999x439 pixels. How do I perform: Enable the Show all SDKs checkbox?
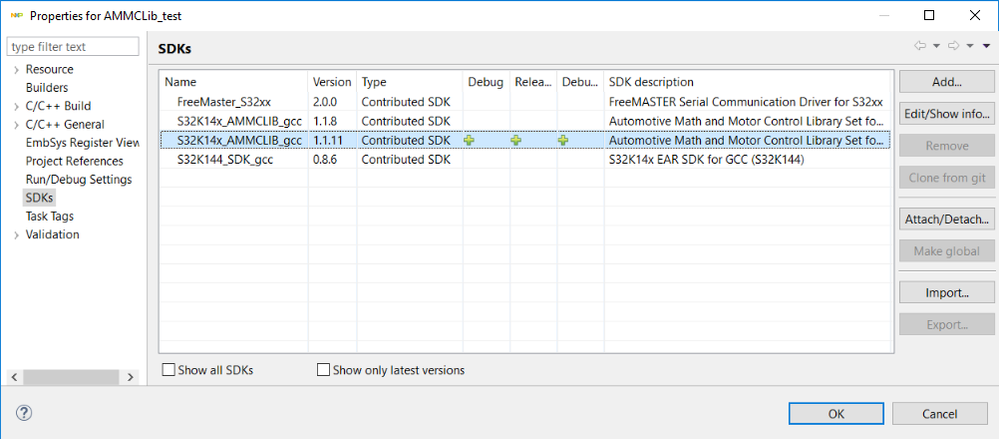(x=168, y=370)
